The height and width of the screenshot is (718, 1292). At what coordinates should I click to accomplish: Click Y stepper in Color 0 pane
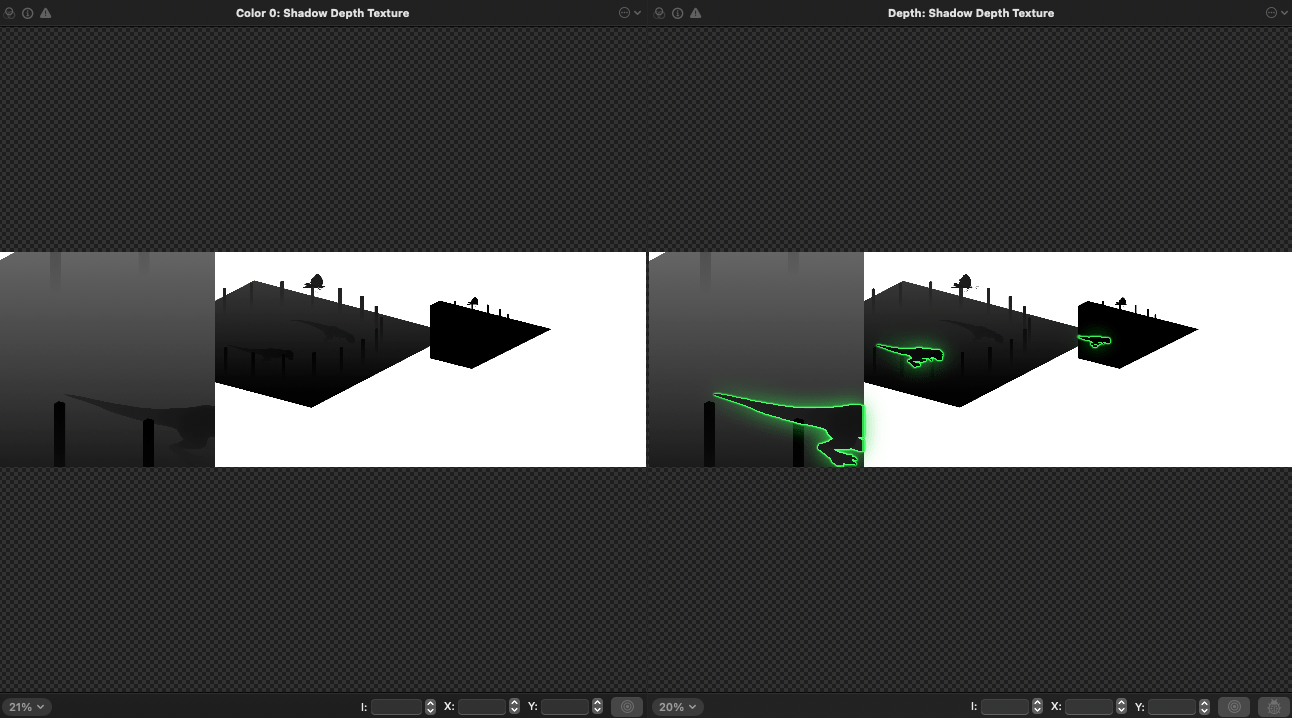pyautogui.click(x=597, y=707)
